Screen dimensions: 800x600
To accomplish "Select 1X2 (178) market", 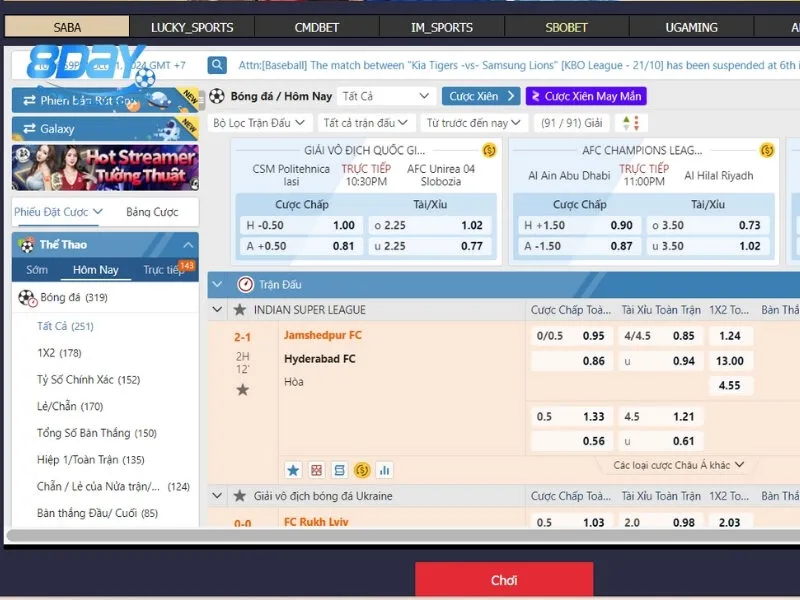I will click(59, 353).
